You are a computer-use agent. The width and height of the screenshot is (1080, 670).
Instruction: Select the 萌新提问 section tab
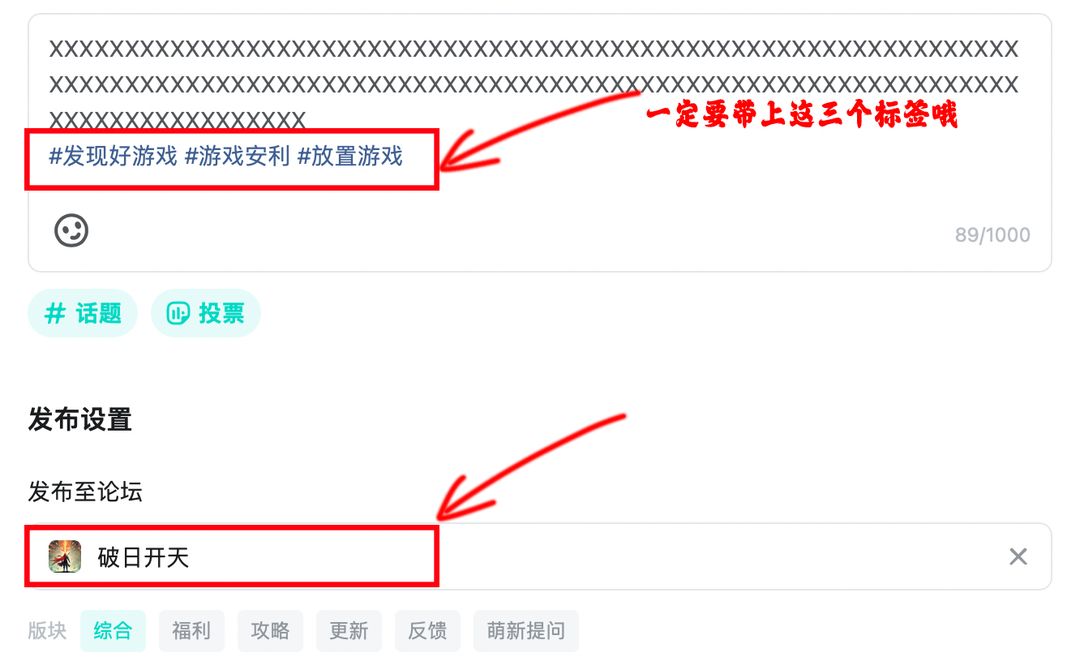coord(526,631)
